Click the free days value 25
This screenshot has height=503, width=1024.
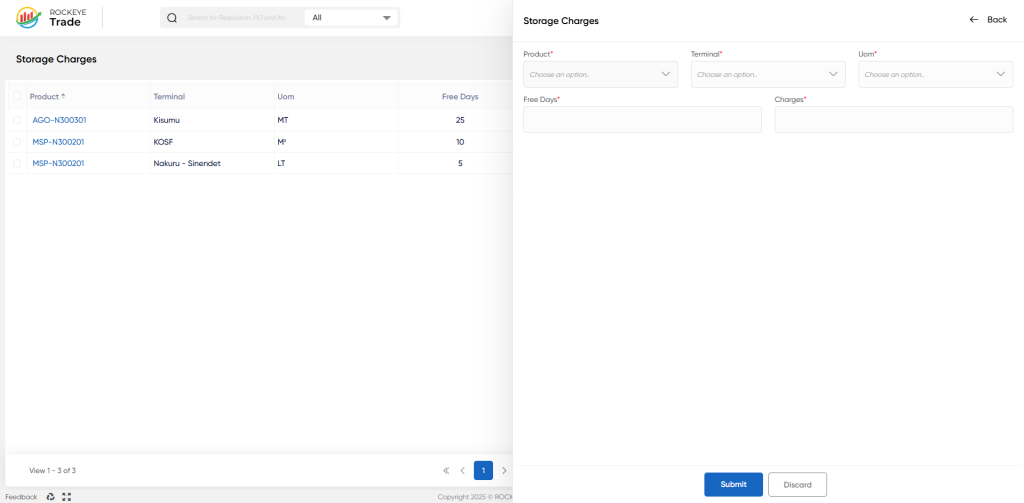(x=460, y=120)
